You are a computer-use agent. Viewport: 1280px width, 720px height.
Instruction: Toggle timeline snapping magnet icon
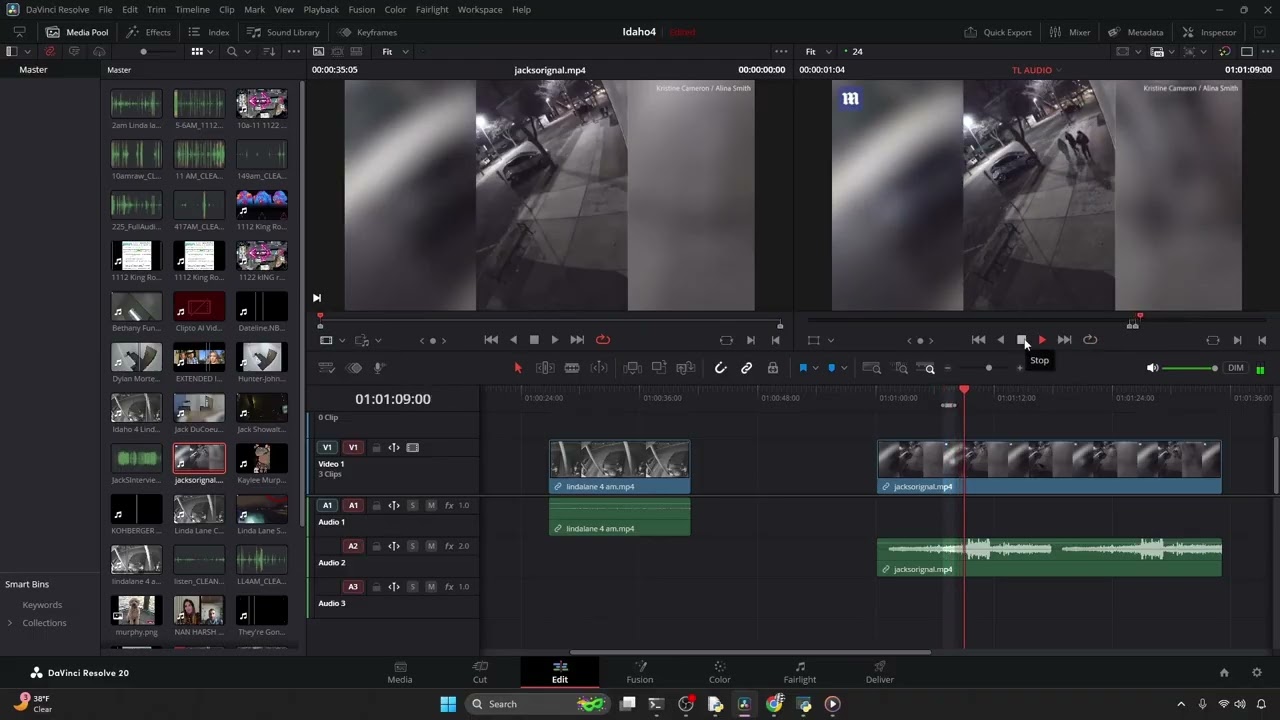point(720,368)
